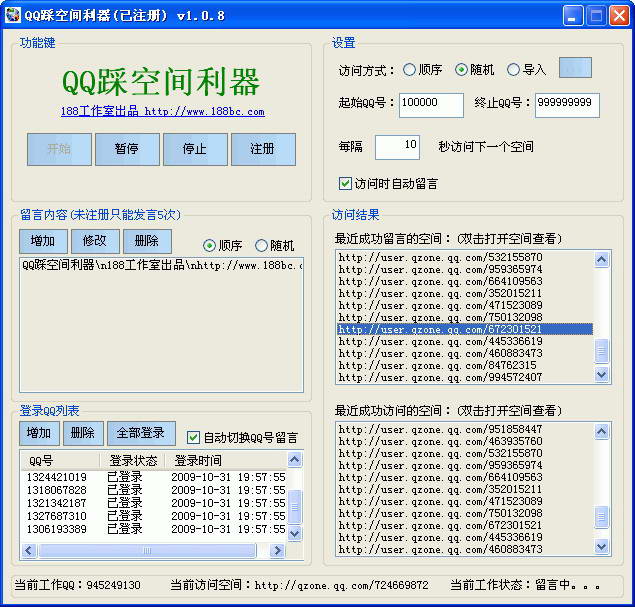This screenshot has width=635, height=607.
Task: Click 增加 button in QQ login list
Action: (39, 433)
